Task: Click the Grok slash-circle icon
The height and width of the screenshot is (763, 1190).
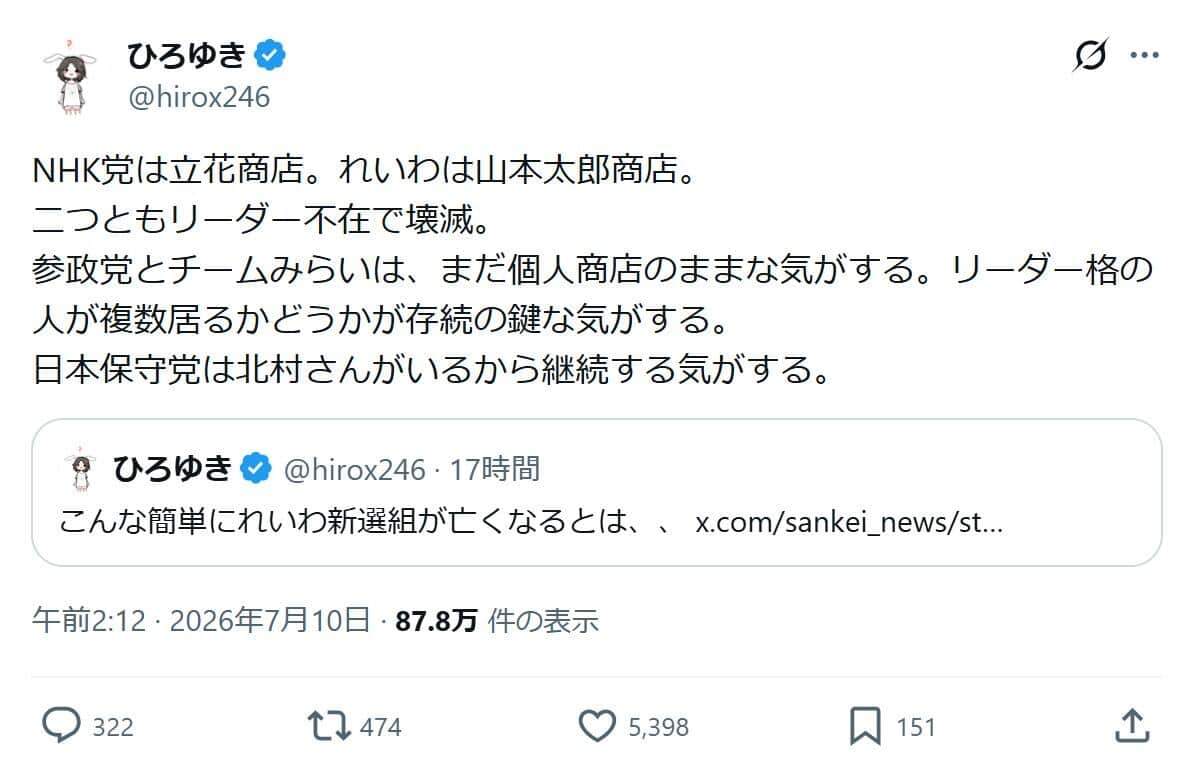Action: click(x=1091, y=55)
